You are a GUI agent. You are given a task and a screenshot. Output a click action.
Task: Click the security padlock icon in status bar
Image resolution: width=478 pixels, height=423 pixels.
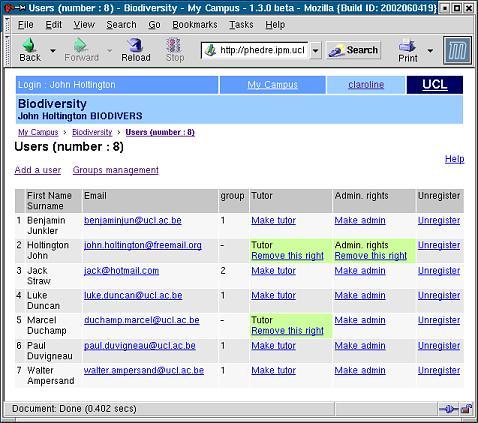[466, 409]
